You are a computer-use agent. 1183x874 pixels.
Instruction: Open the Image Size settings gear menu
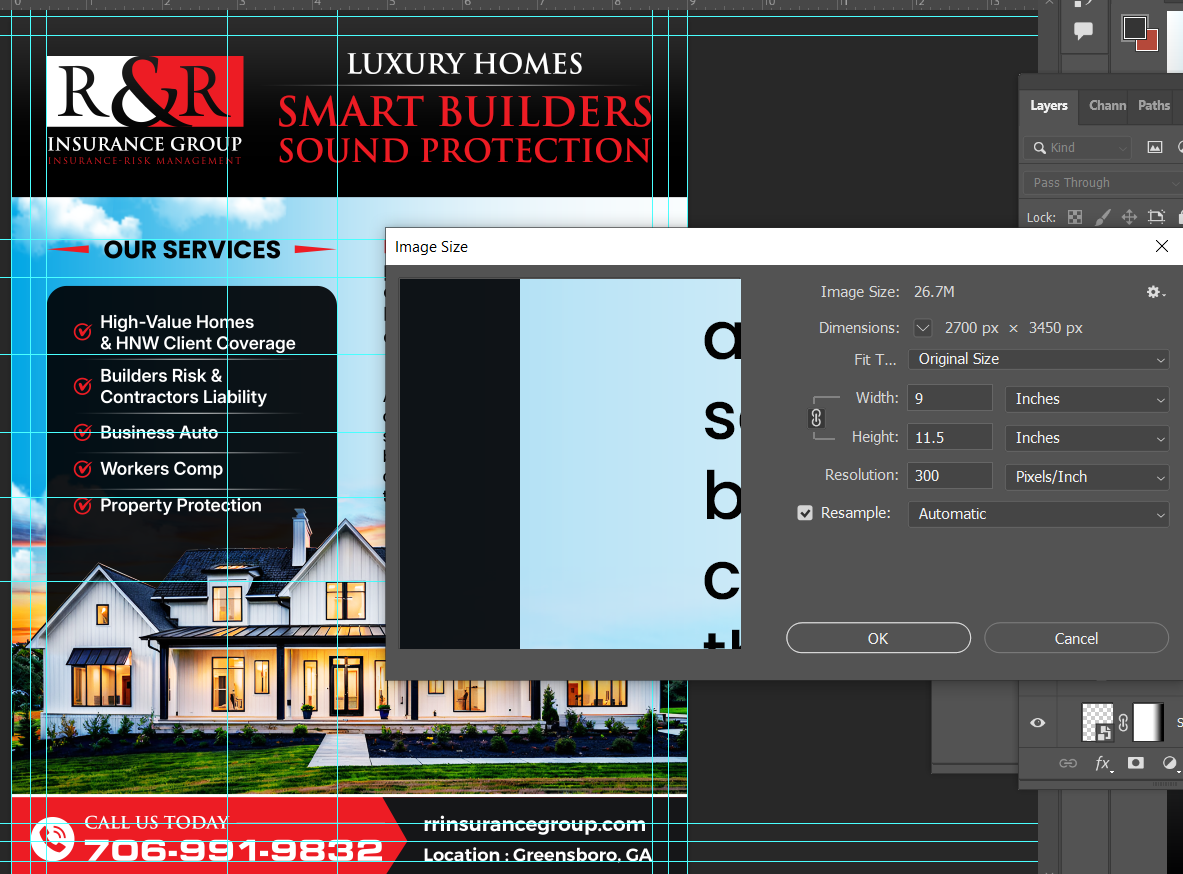click(1155, 292)
